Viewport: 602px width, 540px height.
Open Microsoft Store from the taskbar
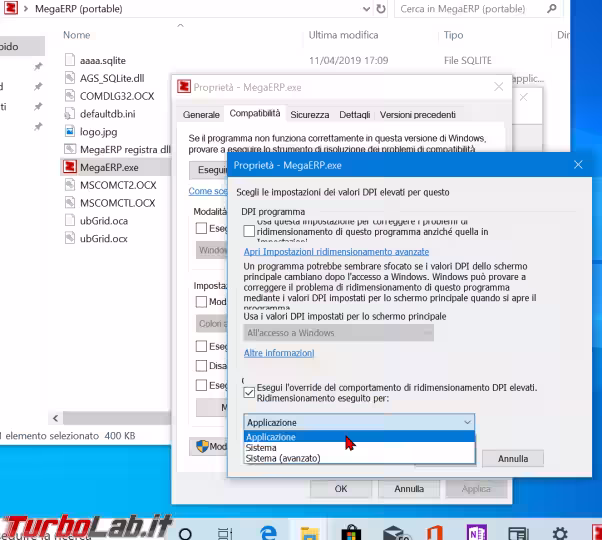(351, 533)
